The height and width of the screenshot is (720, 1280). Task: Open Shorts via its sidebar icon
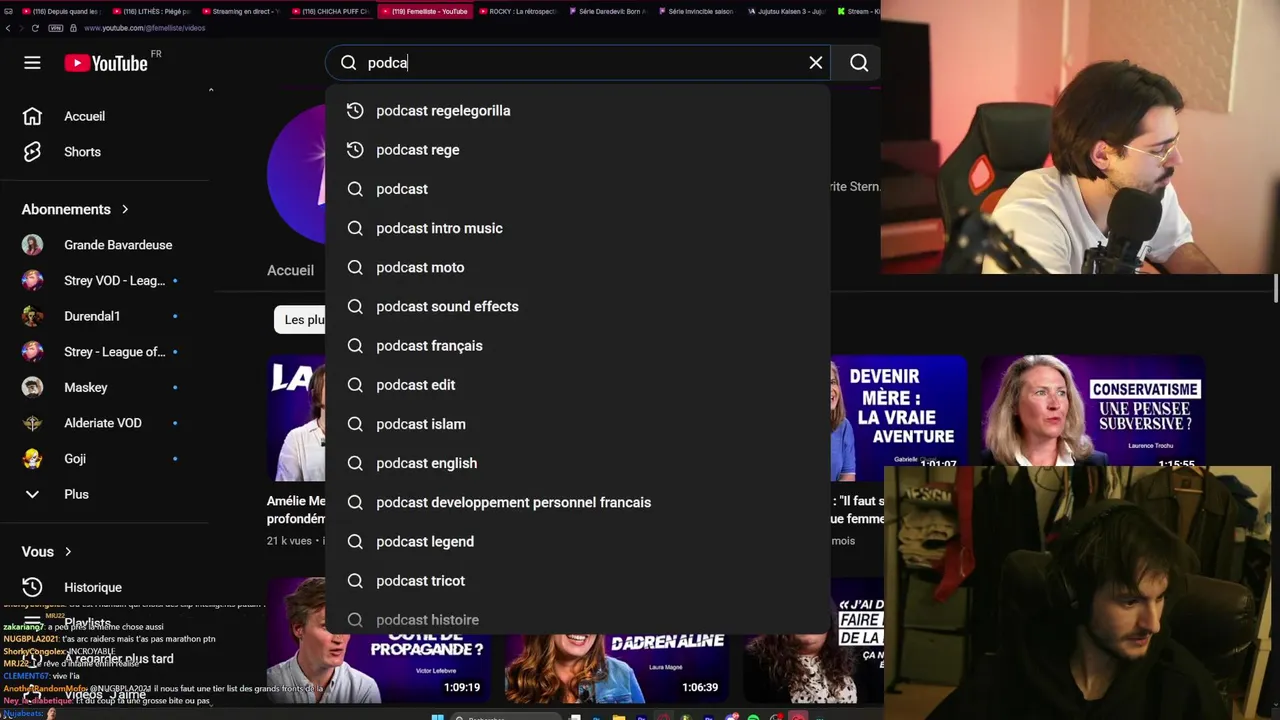tap(32, 152)
